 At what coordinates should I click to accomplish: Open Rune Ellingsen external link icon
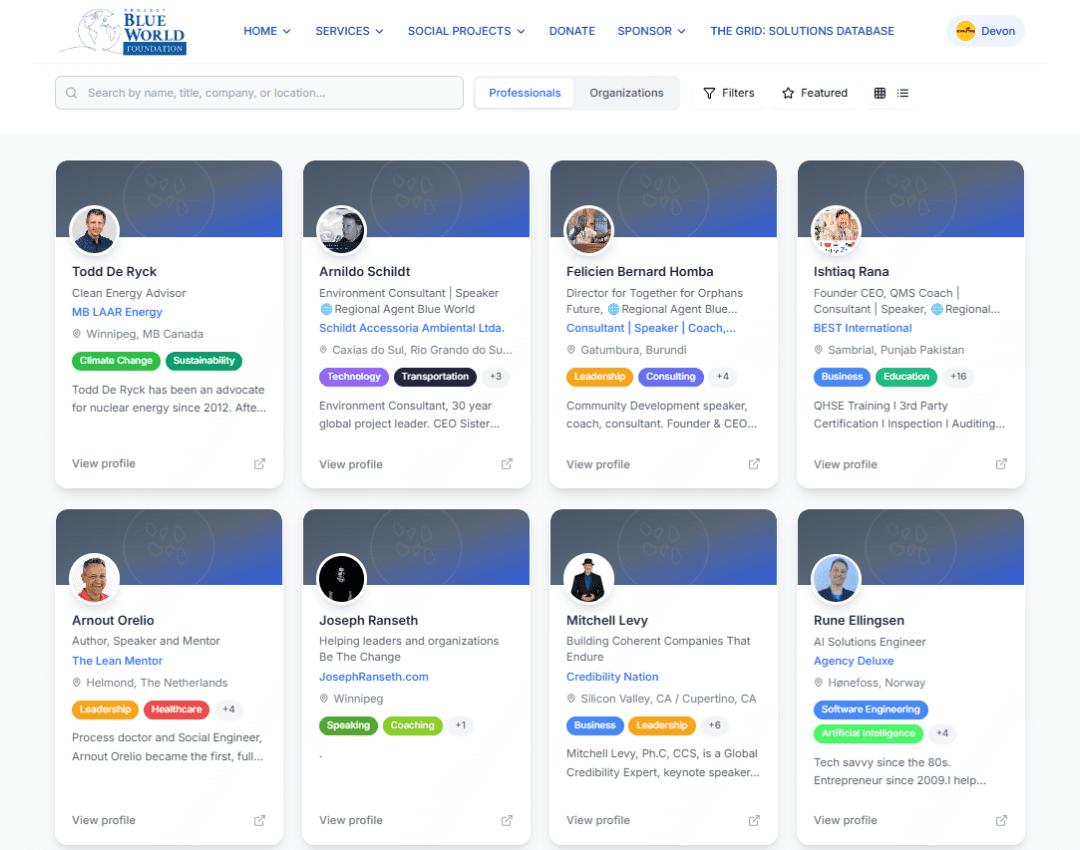pyautogui.click(x=1001, y=820)
